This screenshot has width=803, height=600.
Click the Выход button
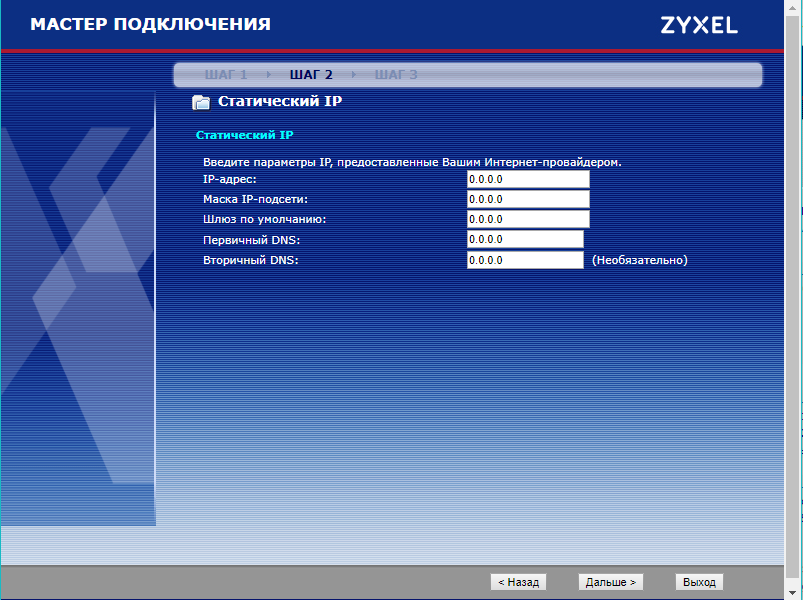[698, 582]
